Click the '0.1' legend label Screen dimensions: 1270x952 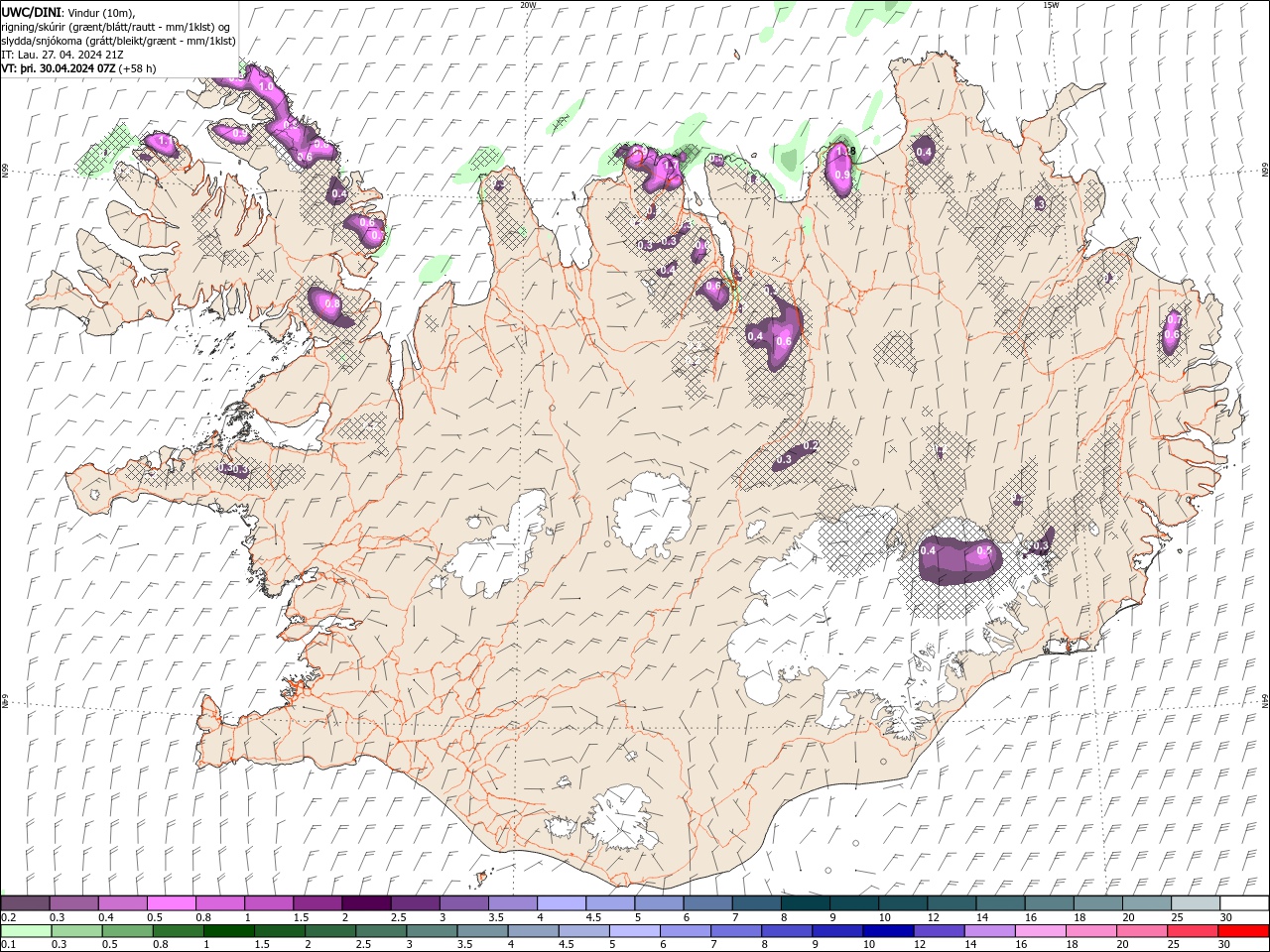click(x=8, y=945)
